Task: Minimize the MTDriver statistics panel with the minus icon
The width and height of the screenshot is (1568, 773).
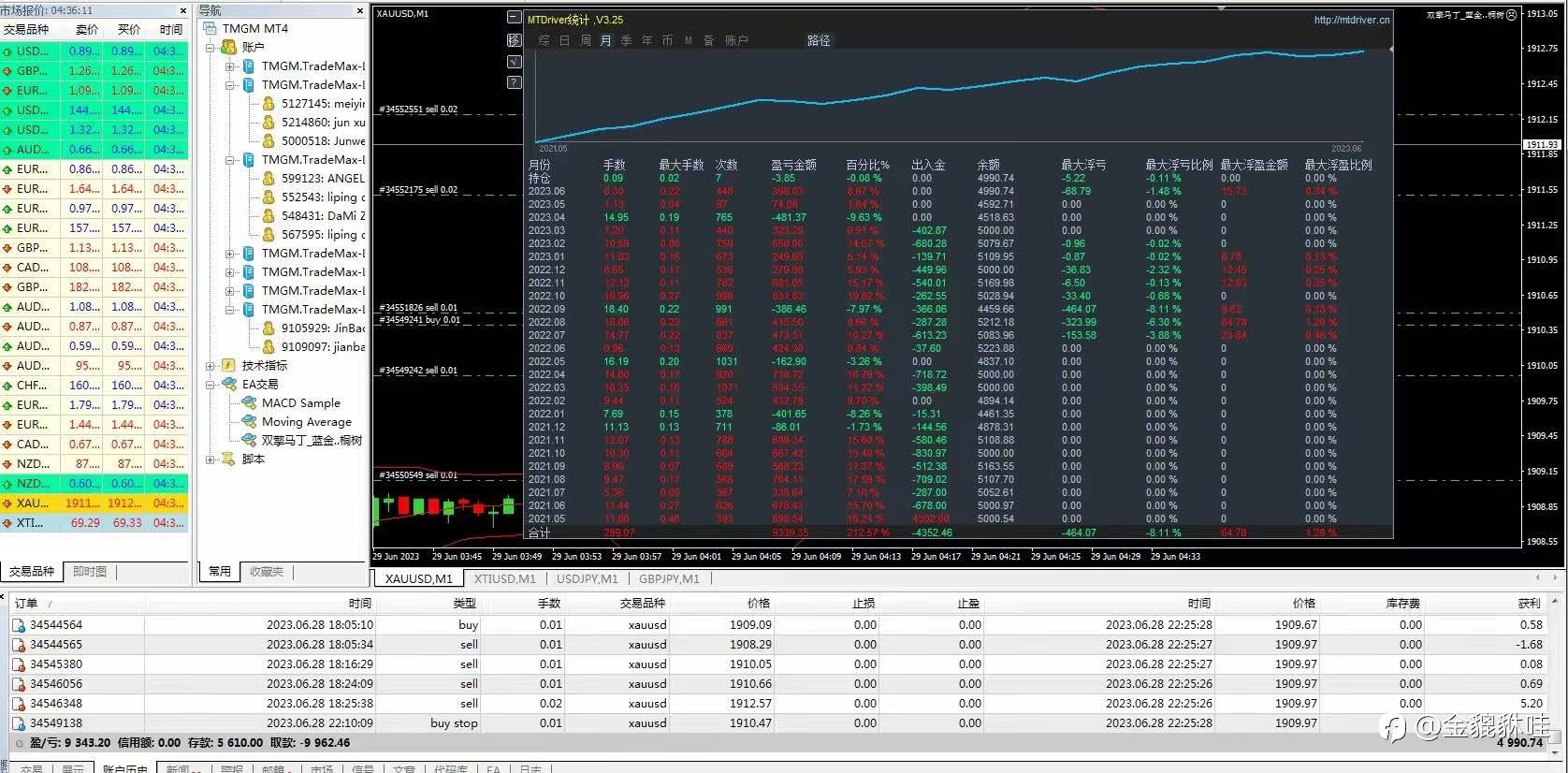Action: 514,18
